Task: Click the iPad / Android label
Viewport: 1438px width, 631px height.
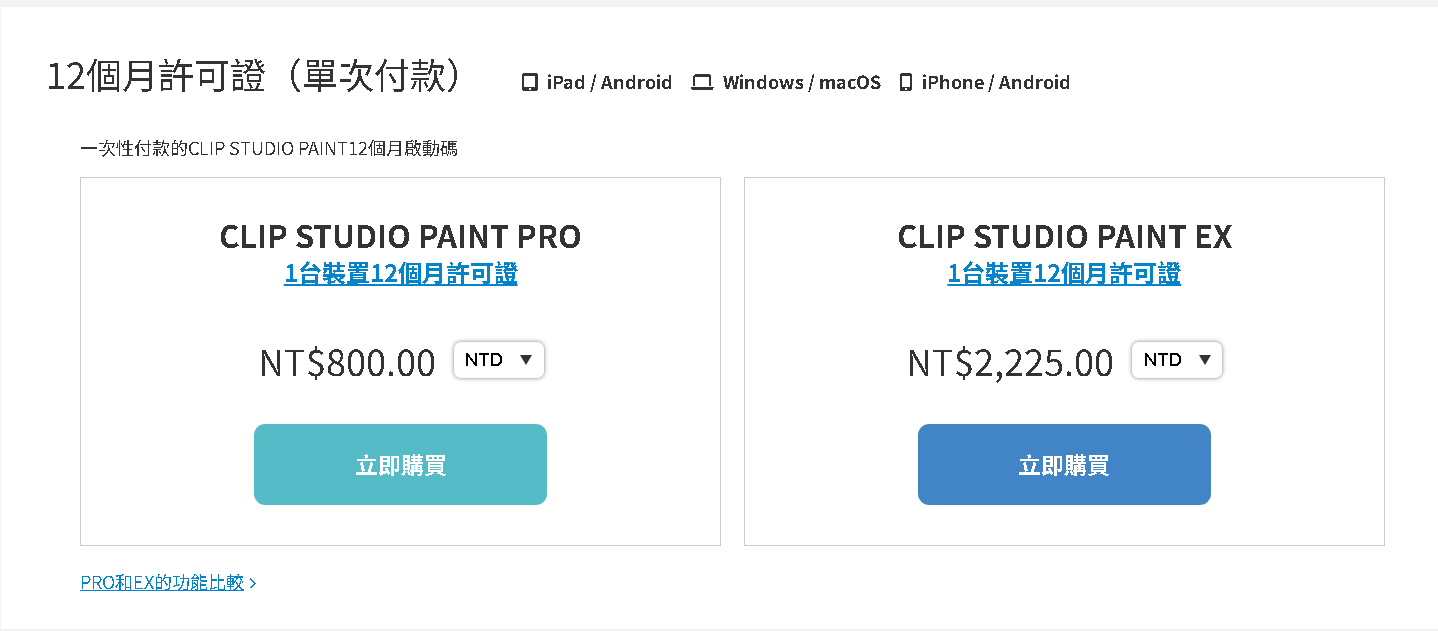Action: coord(609,83)
